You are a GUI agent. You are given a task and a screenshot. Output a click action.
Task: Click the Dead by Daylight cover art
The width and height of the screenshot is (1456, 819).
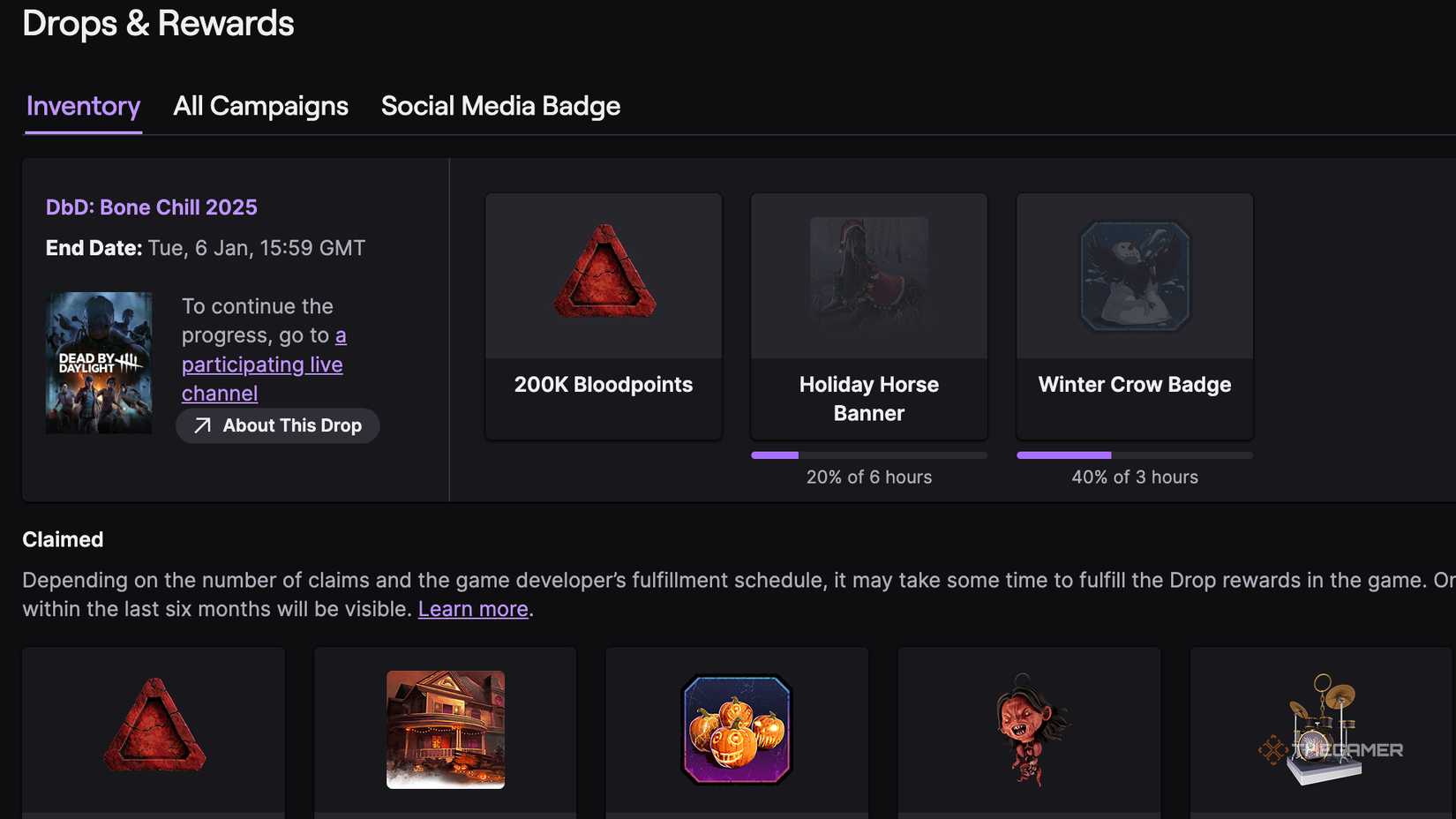pos(98,362)
